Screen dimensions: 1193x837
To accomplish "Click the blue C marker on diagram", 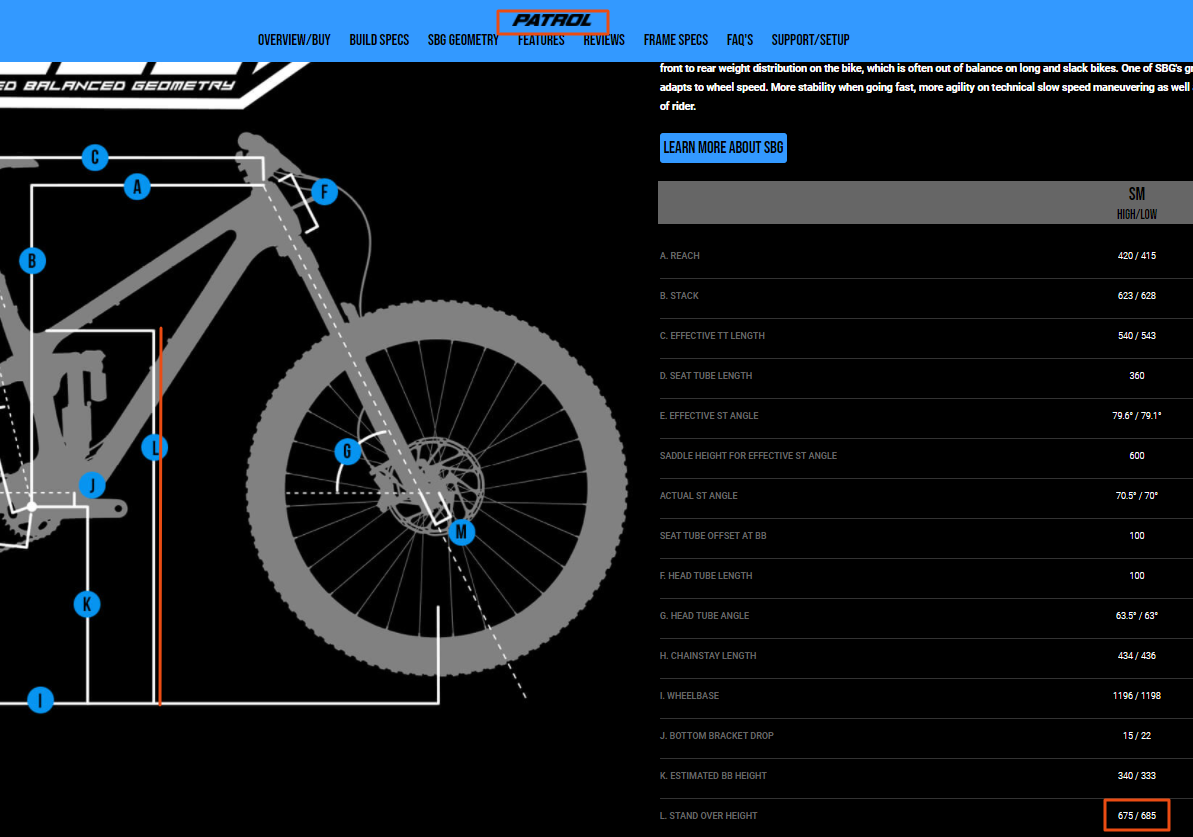I will point(94,157).
